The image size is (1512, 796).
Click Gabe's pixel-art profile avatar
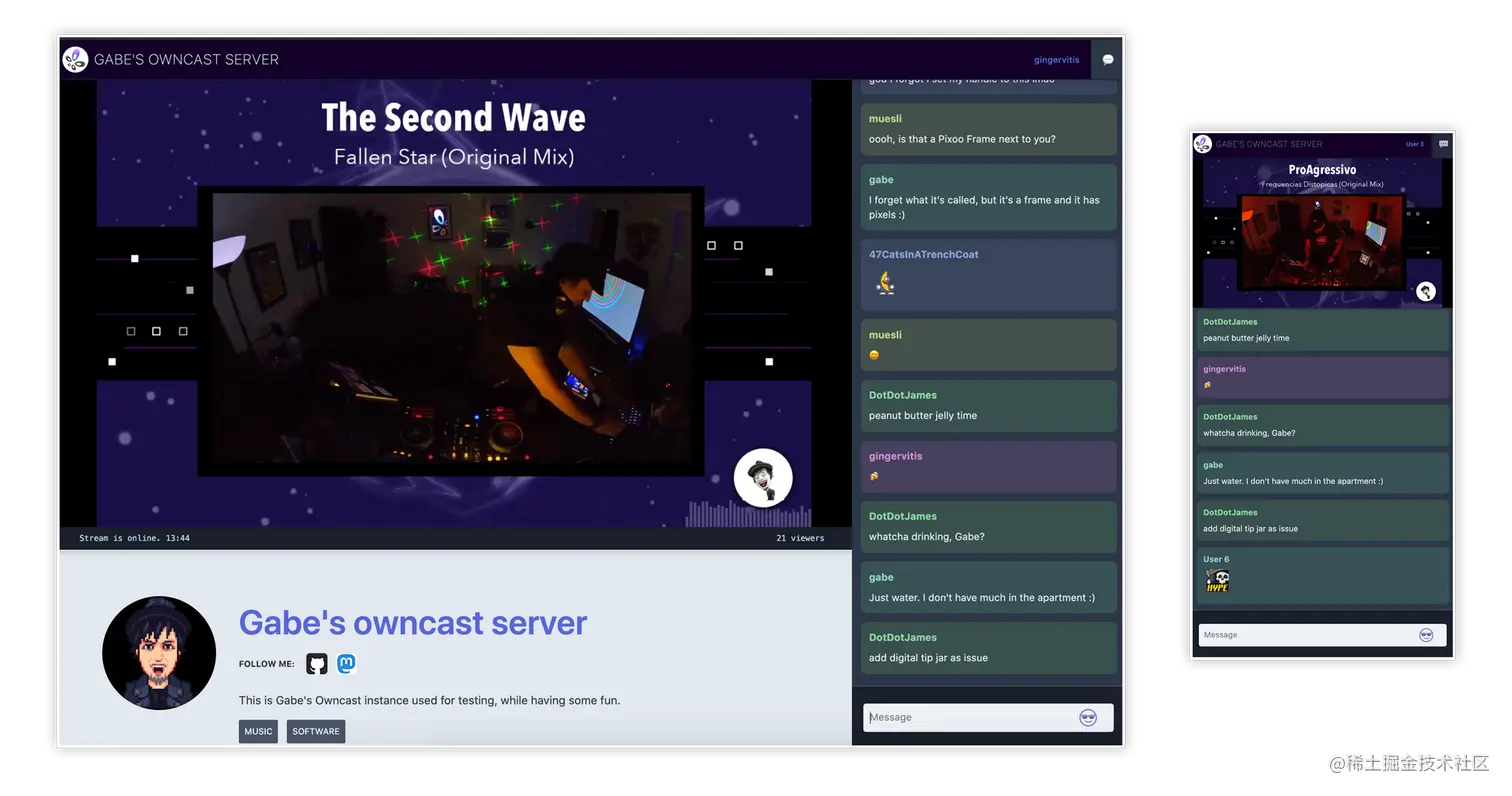tap(159, 653)
